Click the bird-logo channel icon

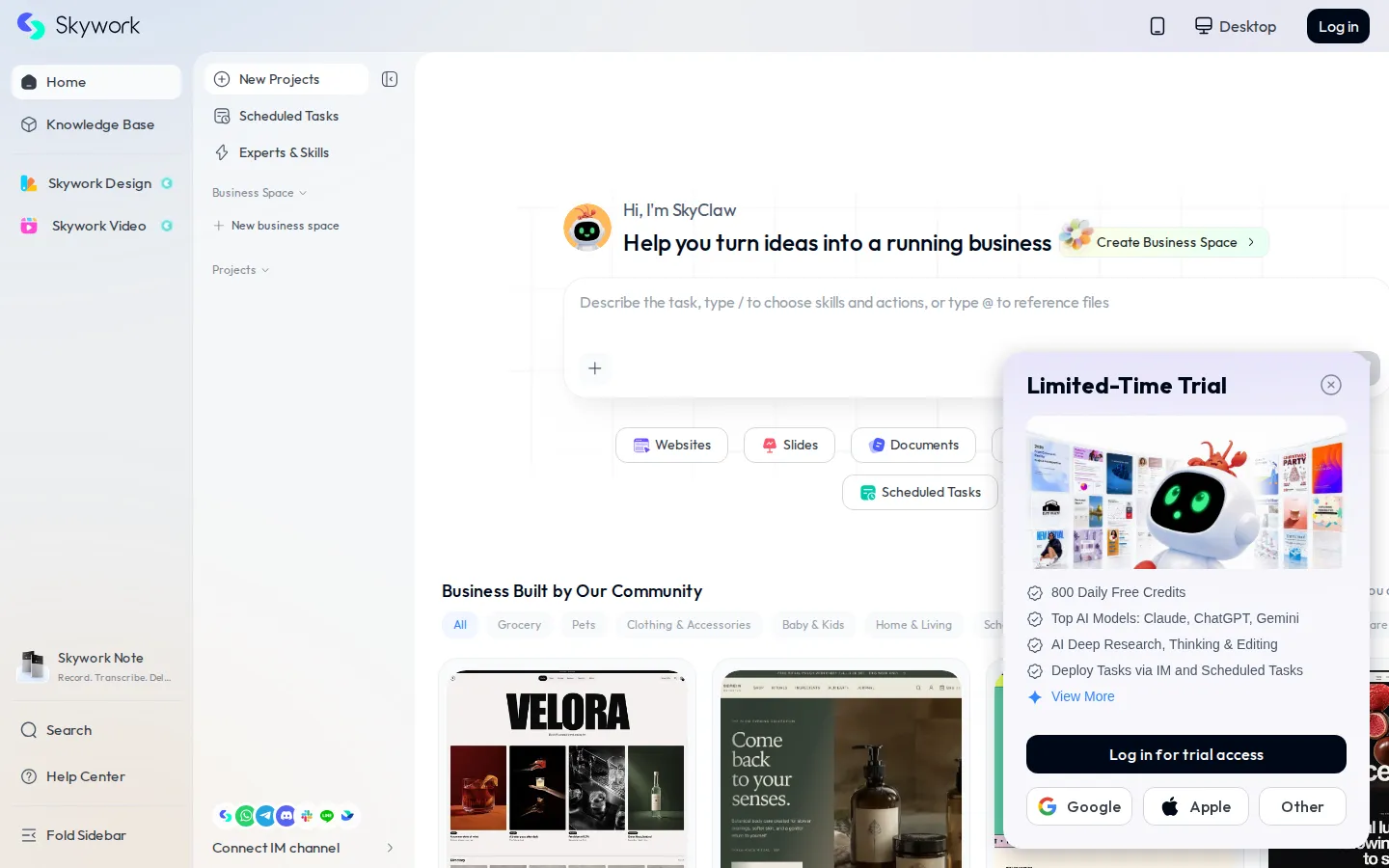pyautogui.click(x=347, y=816)
